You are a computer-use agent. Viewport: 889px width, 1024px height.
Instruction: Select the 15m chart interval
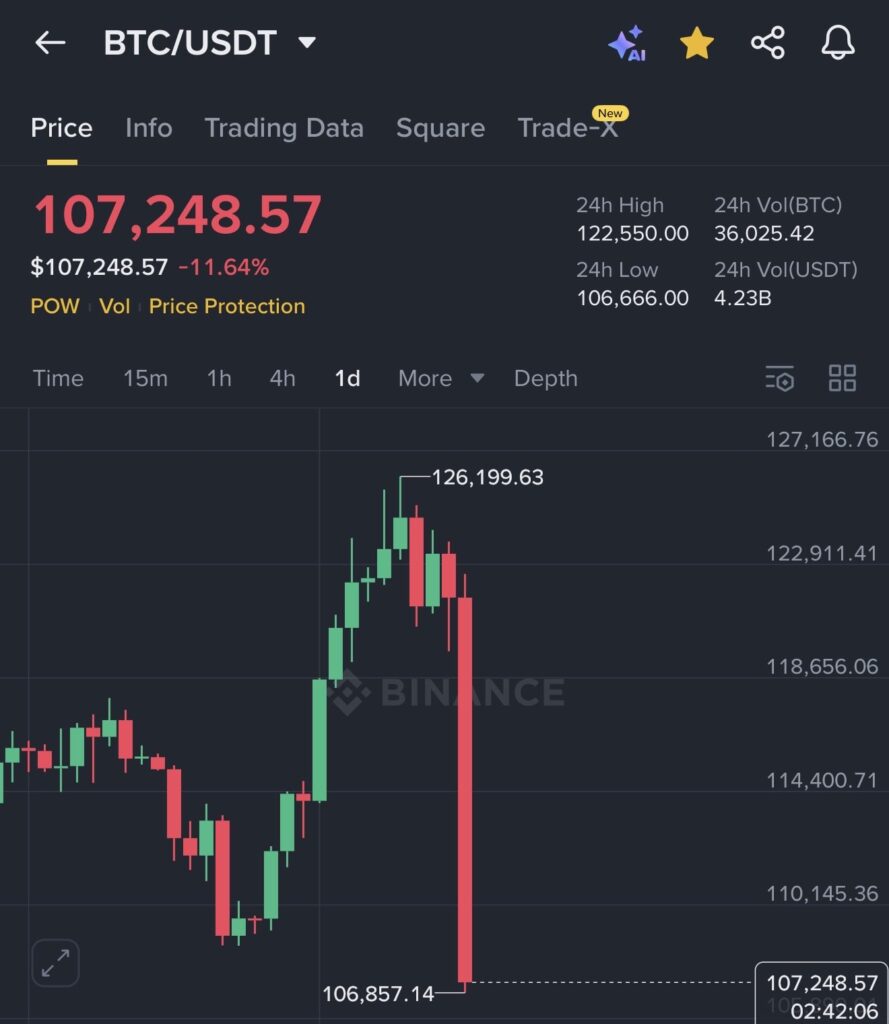tap(145, 378)
